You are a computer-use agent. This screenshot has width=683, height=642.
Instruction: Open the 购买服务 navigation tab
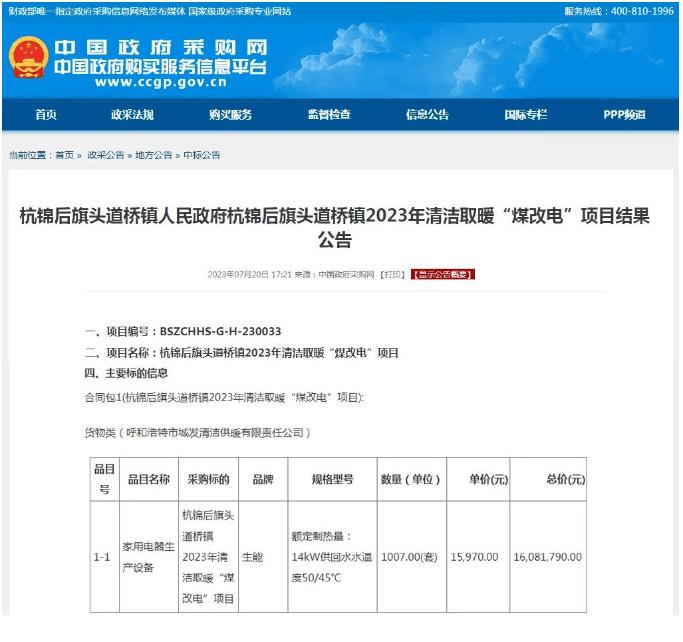[x=230, y=115]
